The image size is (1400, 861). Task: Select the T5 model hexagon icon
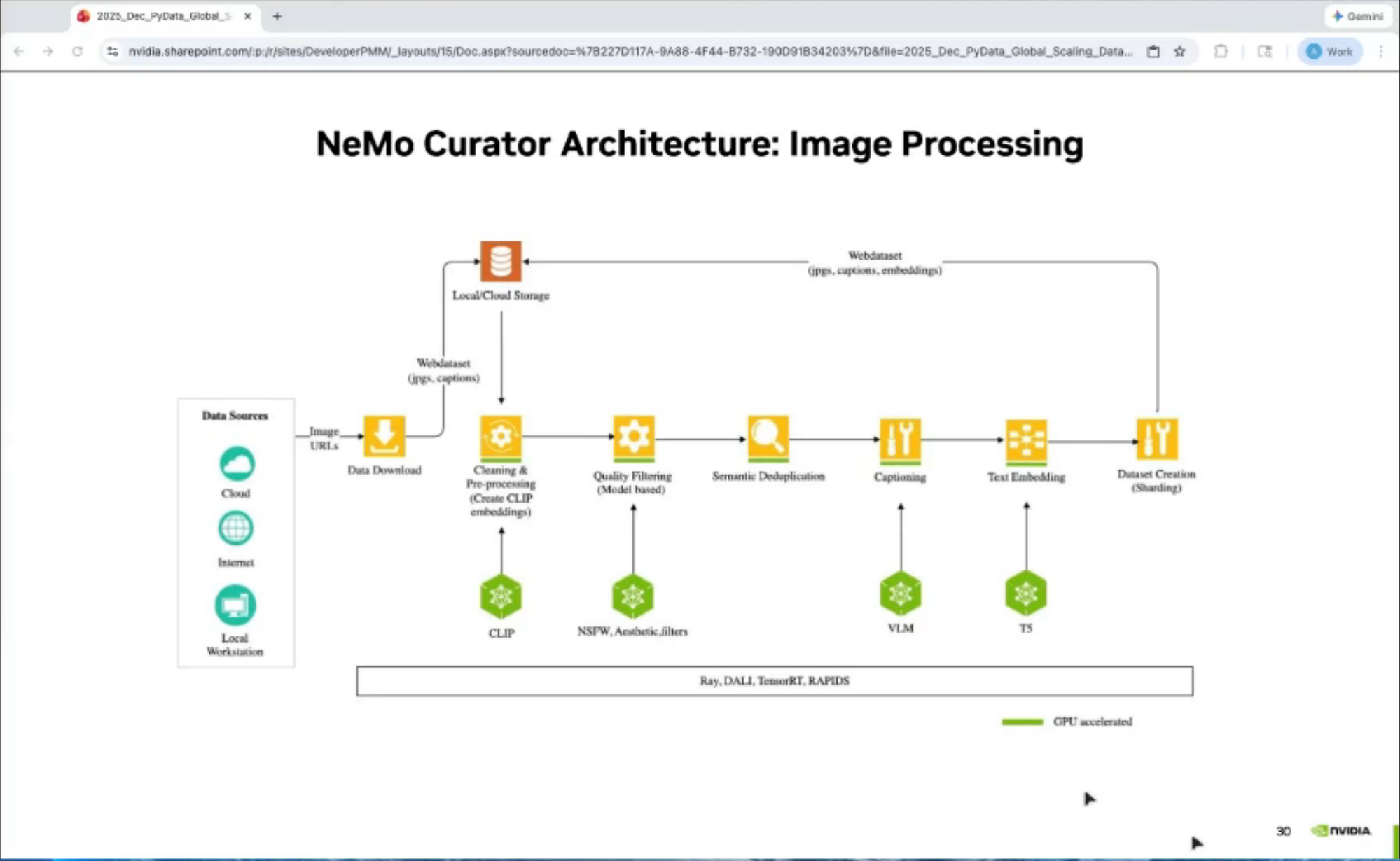(x=1025, y=594)
